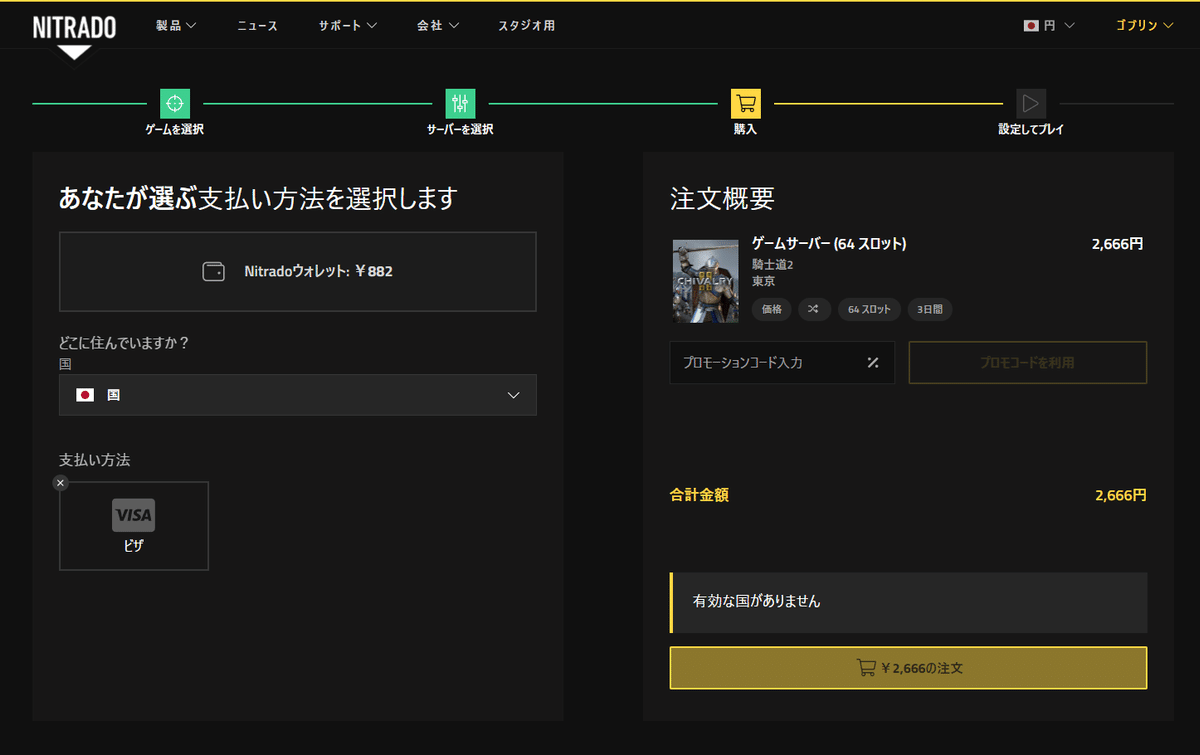
Task: Click the 設定してプレイ play step icon
Action: click(1031, 103)
